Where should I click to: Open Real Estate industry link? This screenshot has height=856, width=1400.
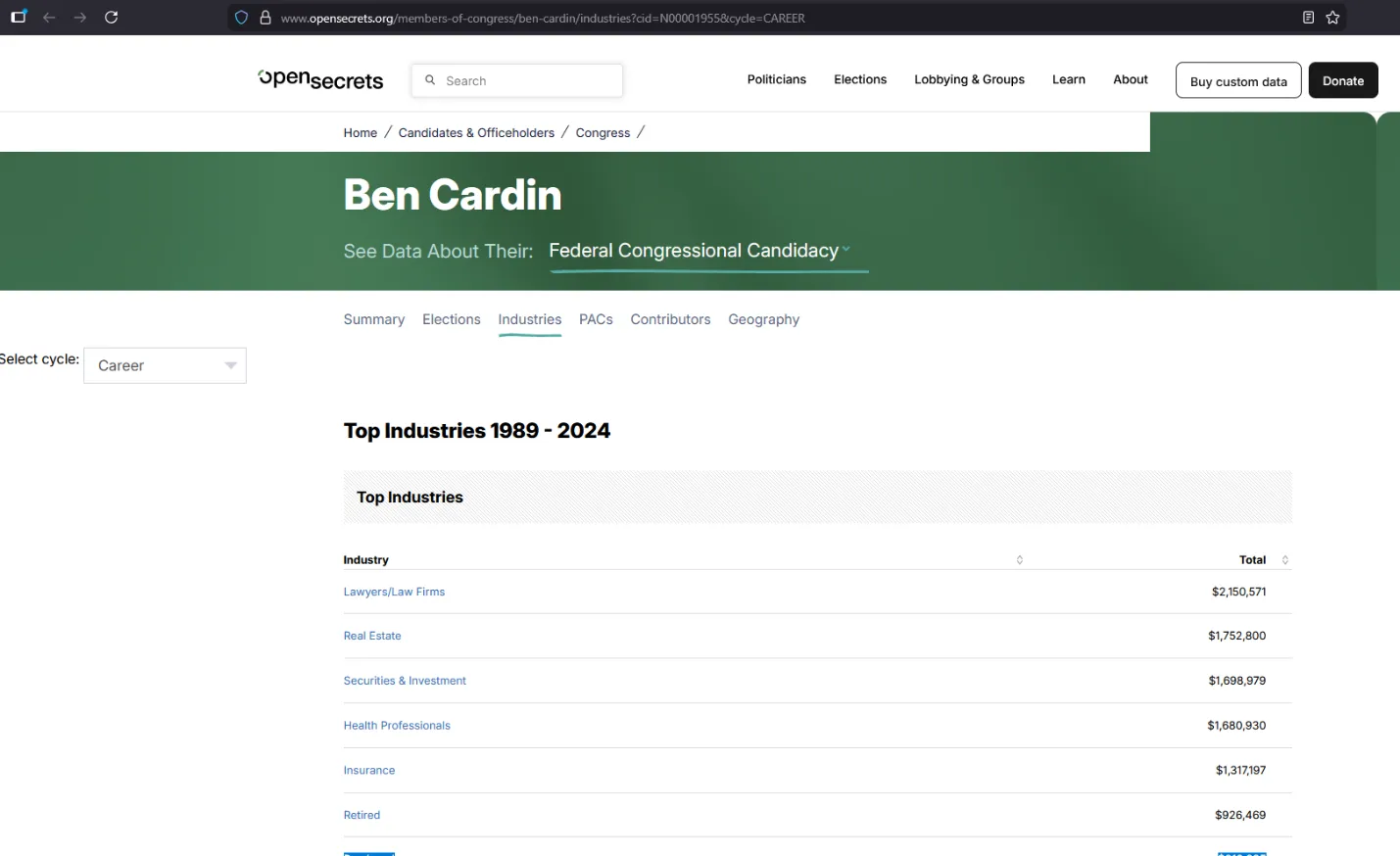[x=372, y=636]
